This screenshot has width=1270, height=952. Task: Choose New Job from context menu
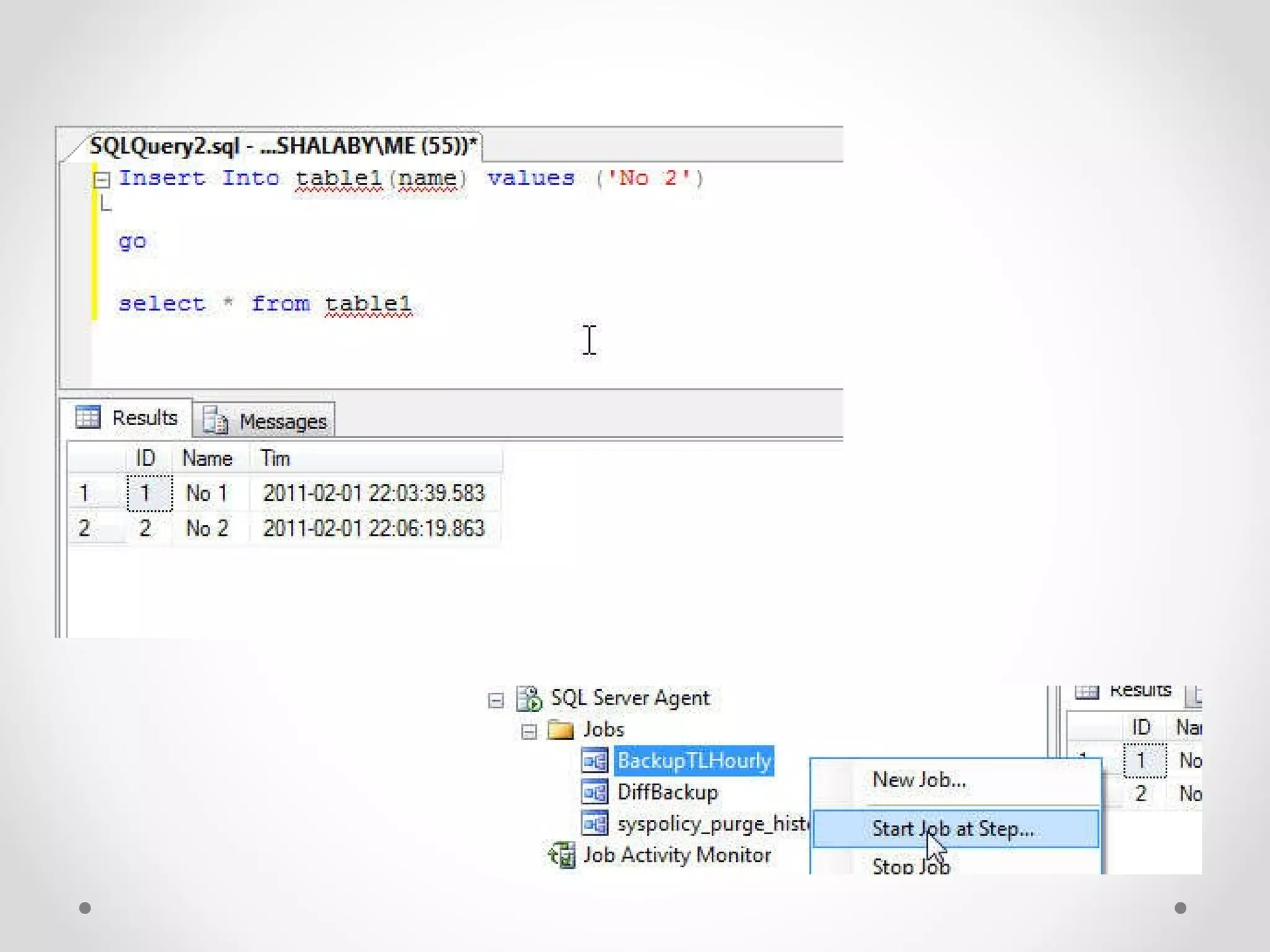(918, 780)
